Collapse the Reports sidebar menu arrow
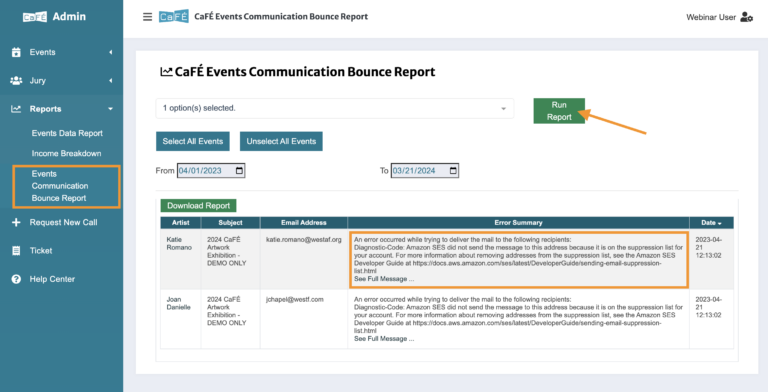768x392 pixels. pos(111,109)
